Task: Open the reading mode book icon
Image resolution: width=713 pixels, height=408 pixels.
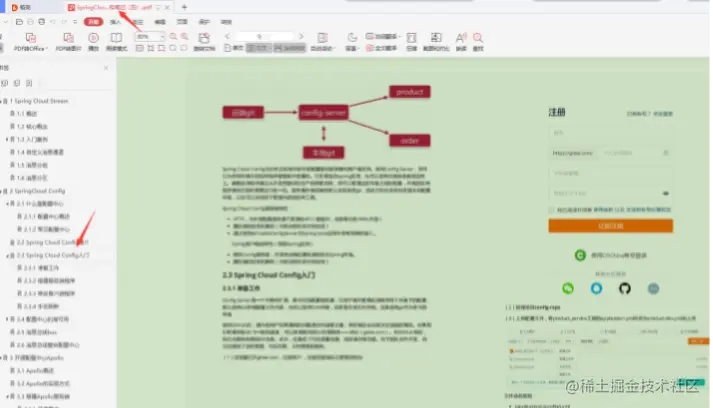Action: 116,38
